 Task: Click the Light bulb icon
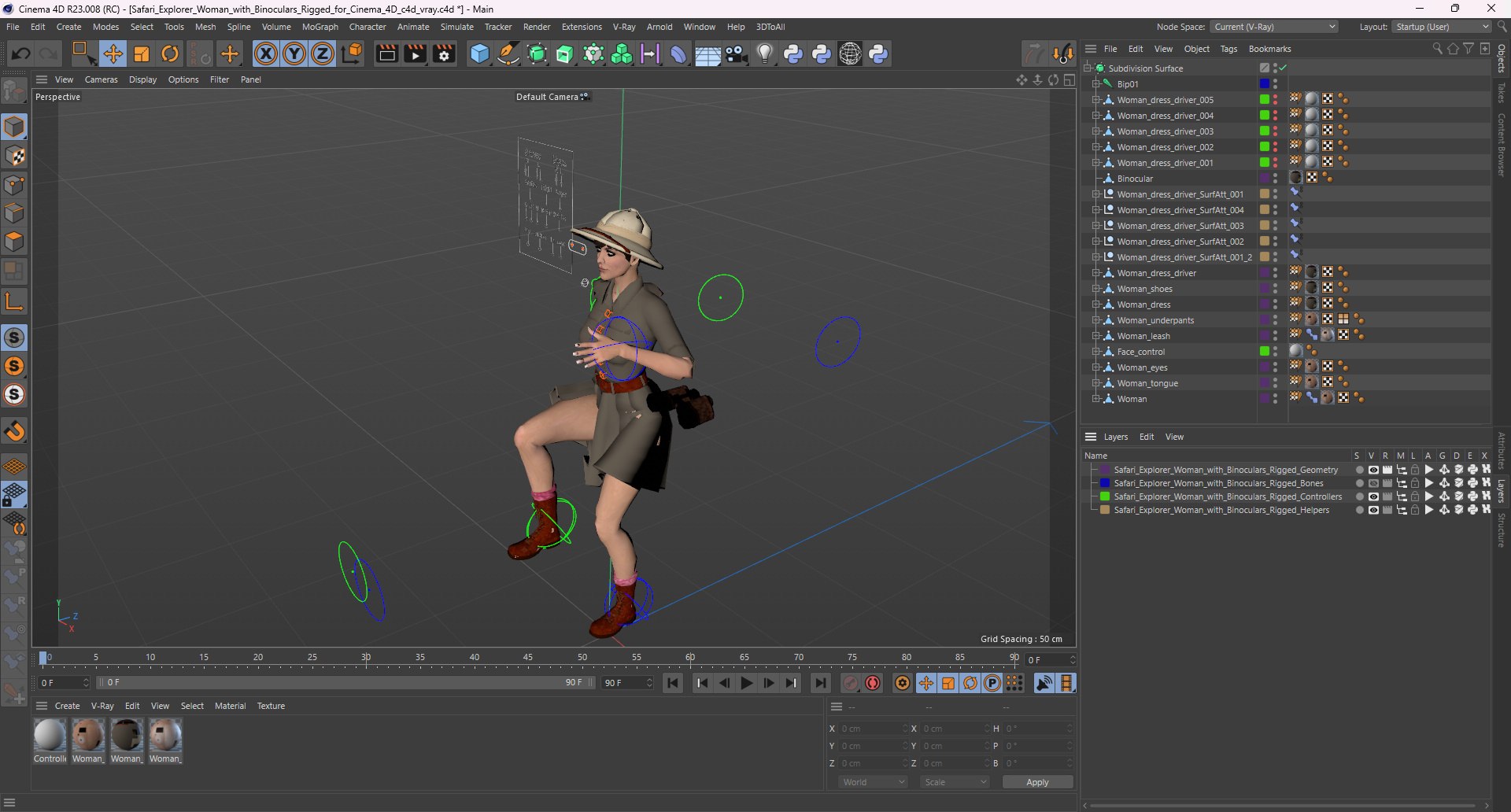[764, 54]
